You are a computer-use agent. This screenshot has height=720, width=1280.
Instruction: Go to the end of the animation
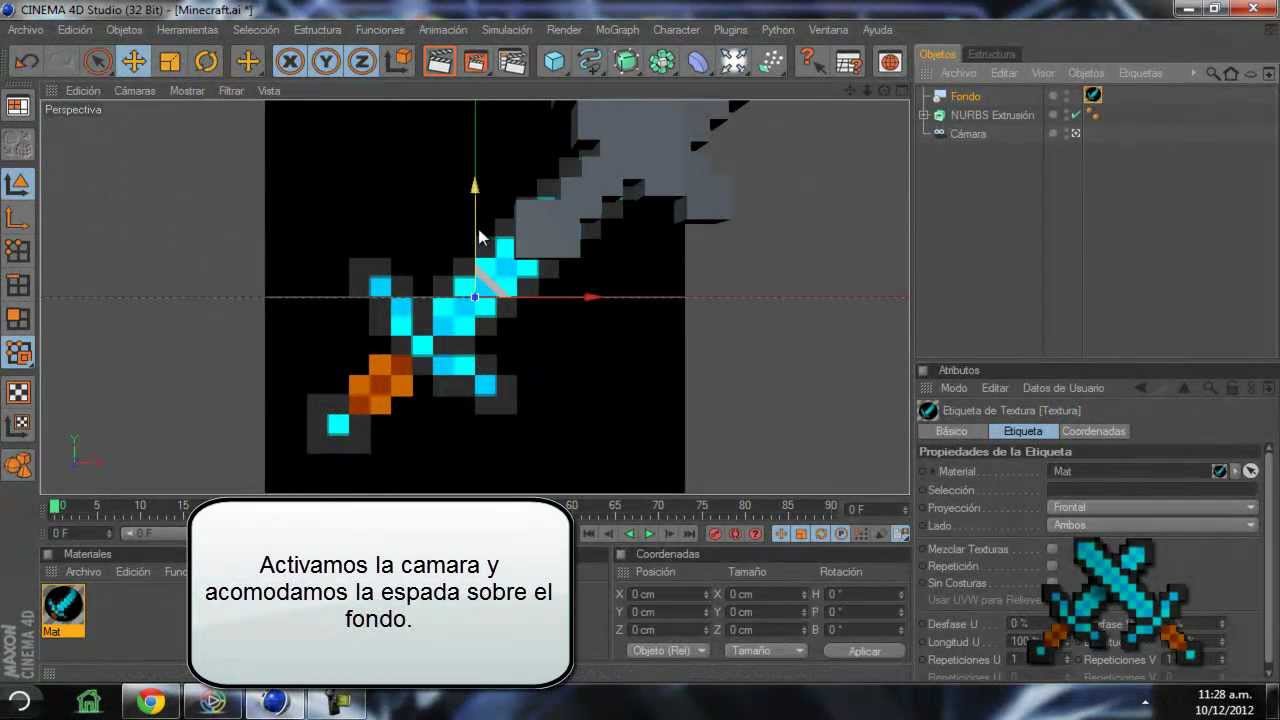[x=689, y=534]
